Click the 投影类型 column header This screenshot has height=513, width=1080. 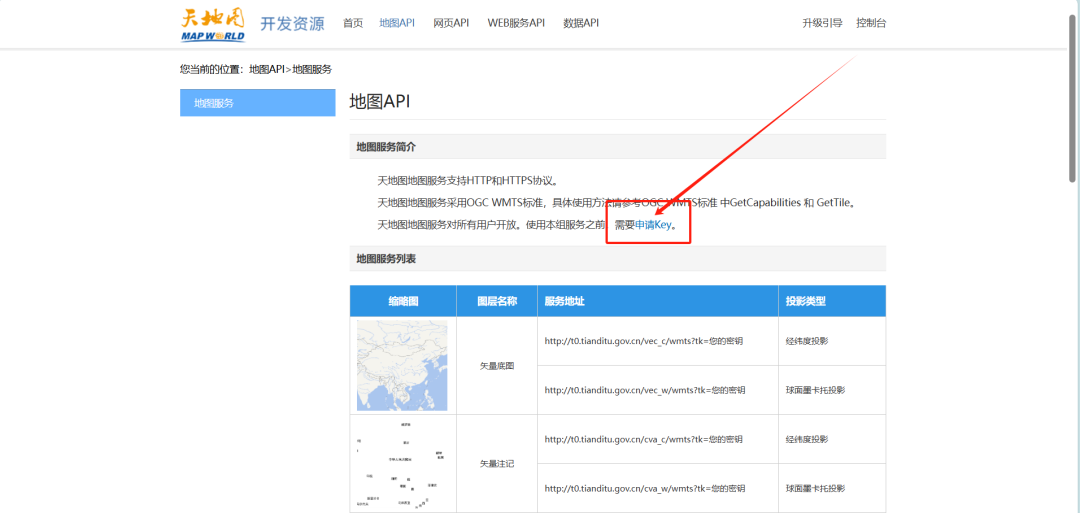click(806, 301)
